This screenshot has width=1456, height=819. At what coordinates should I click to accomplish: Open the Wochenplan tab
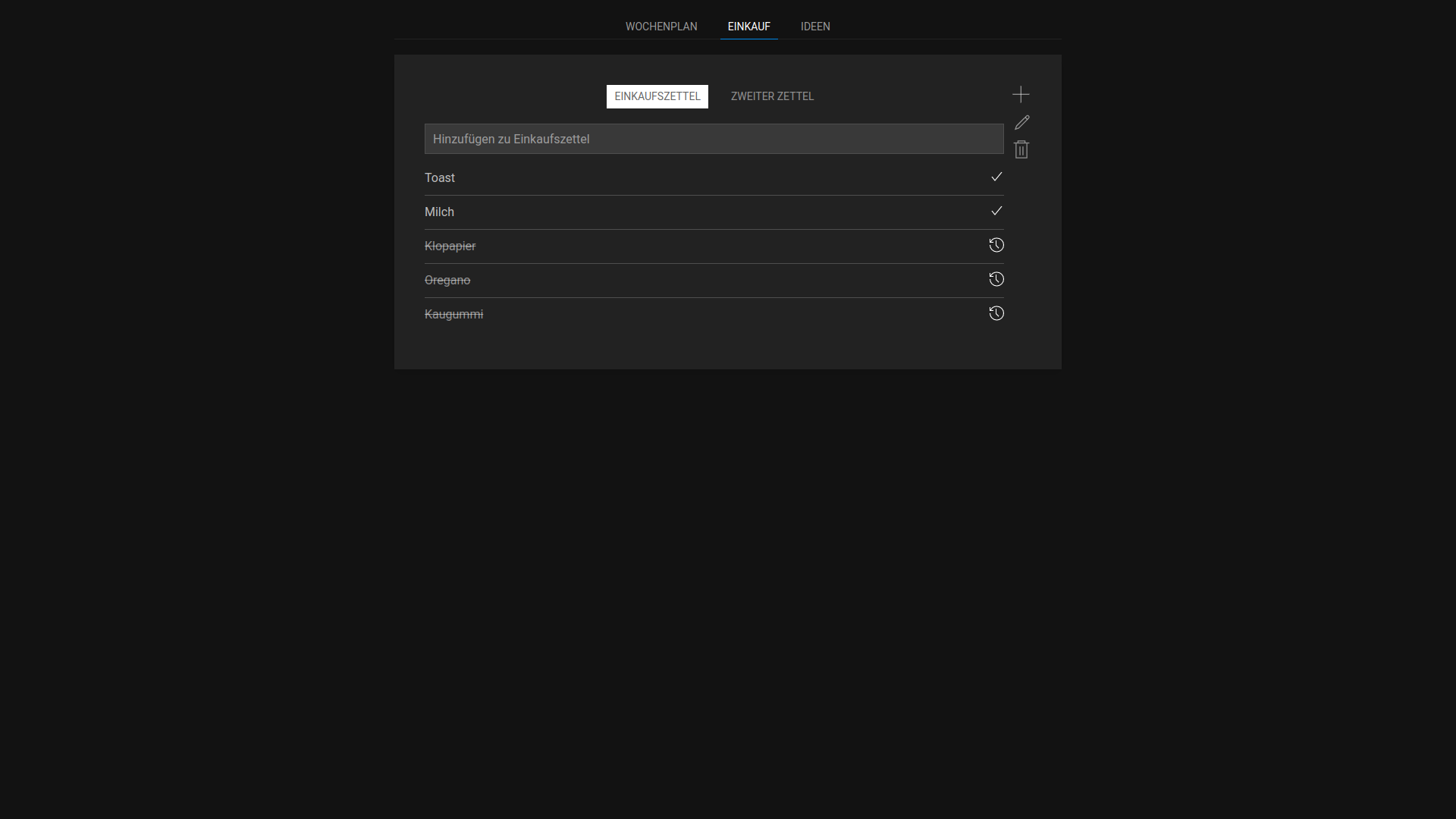pos(661,27)
